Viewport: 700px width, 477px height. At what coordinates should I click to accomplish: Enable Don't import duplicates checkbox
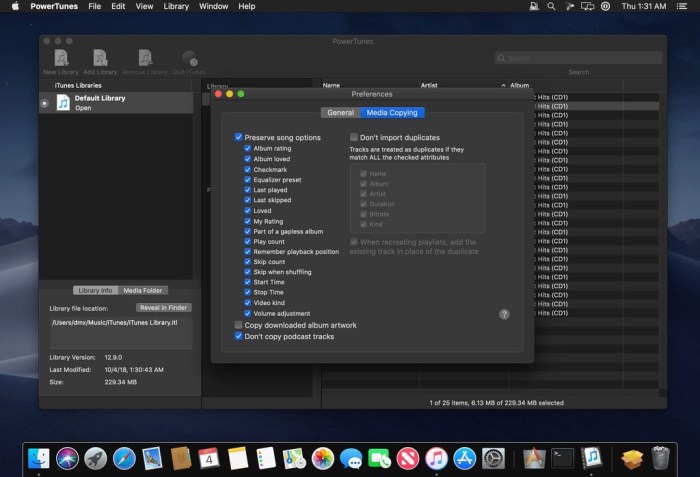point(354,137)
